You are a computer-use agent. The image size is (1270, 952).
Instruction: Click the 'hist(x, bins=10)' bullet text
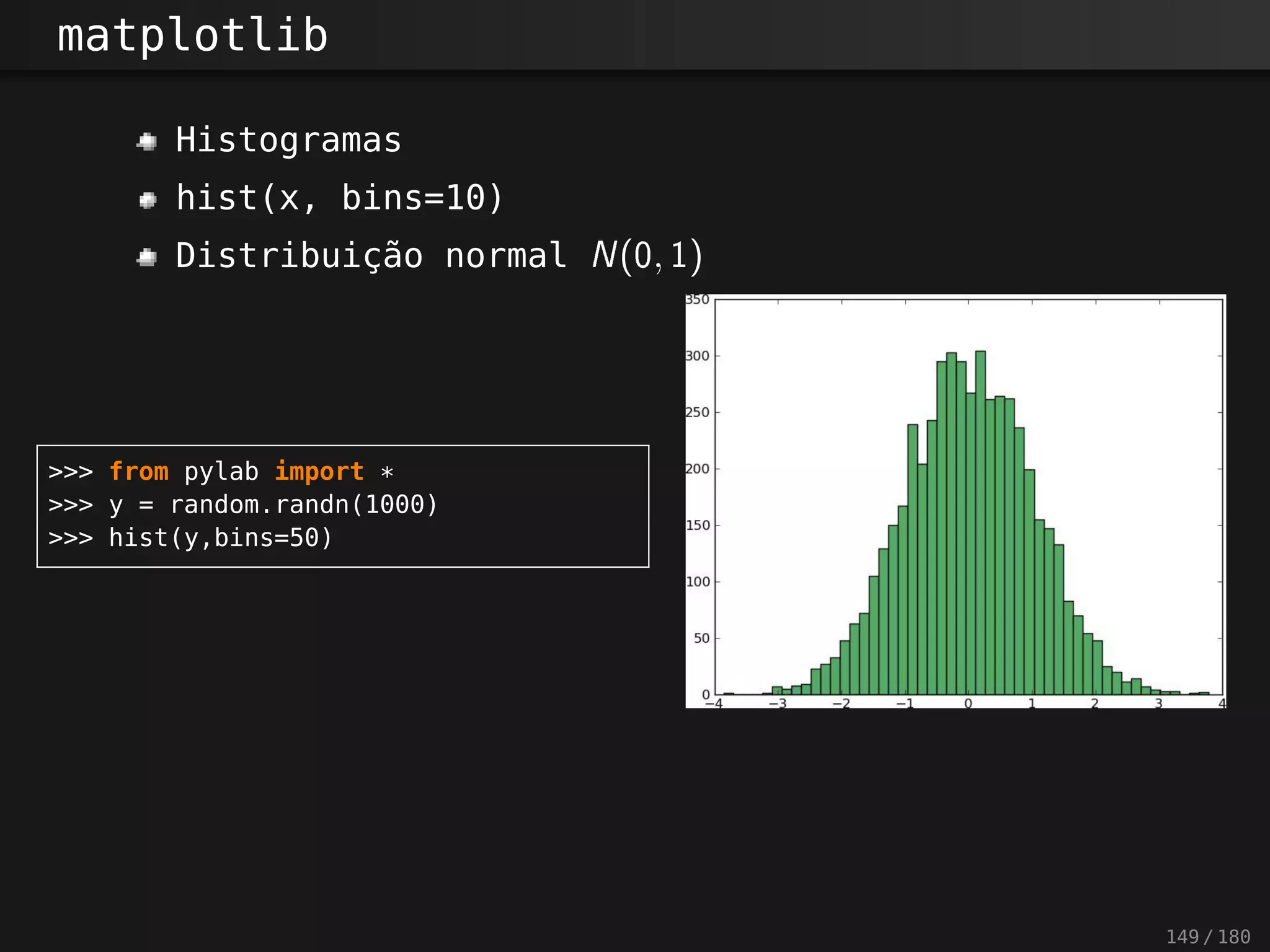pyautogui.click(x=339, y=198)
